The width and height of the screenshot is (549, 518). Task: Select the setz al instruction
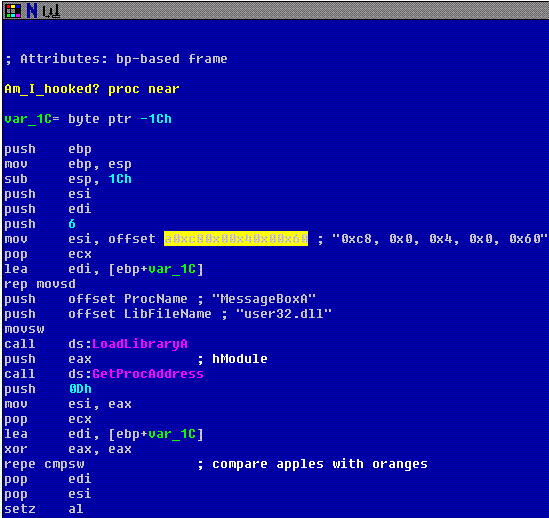44,509
